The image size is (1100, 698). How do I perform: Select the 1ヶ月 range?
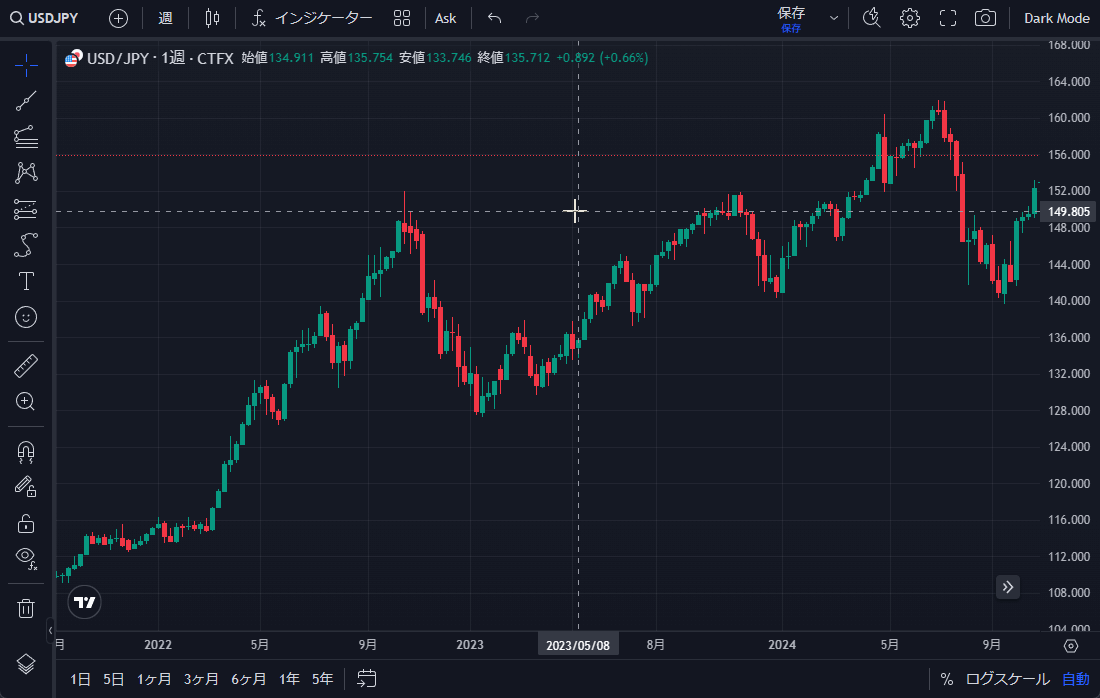click(154, 679)
